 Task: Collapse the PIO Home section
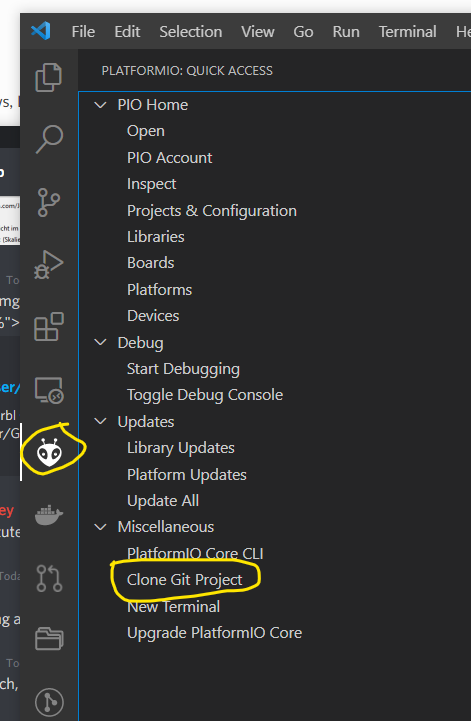click(x=100, y=105)
